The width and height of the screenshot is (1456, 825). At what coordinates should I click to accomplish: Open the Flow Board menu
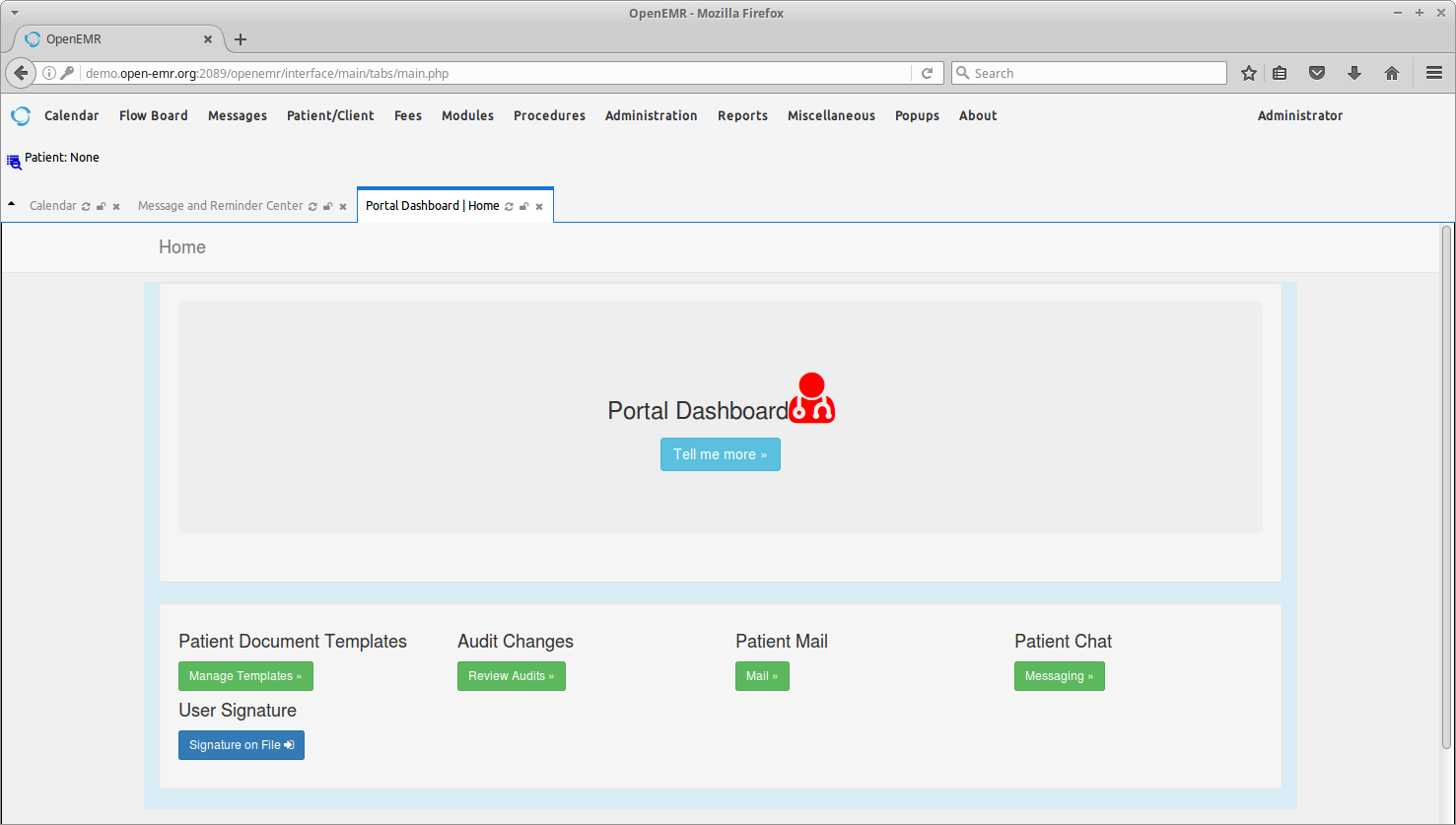[154, 115]
